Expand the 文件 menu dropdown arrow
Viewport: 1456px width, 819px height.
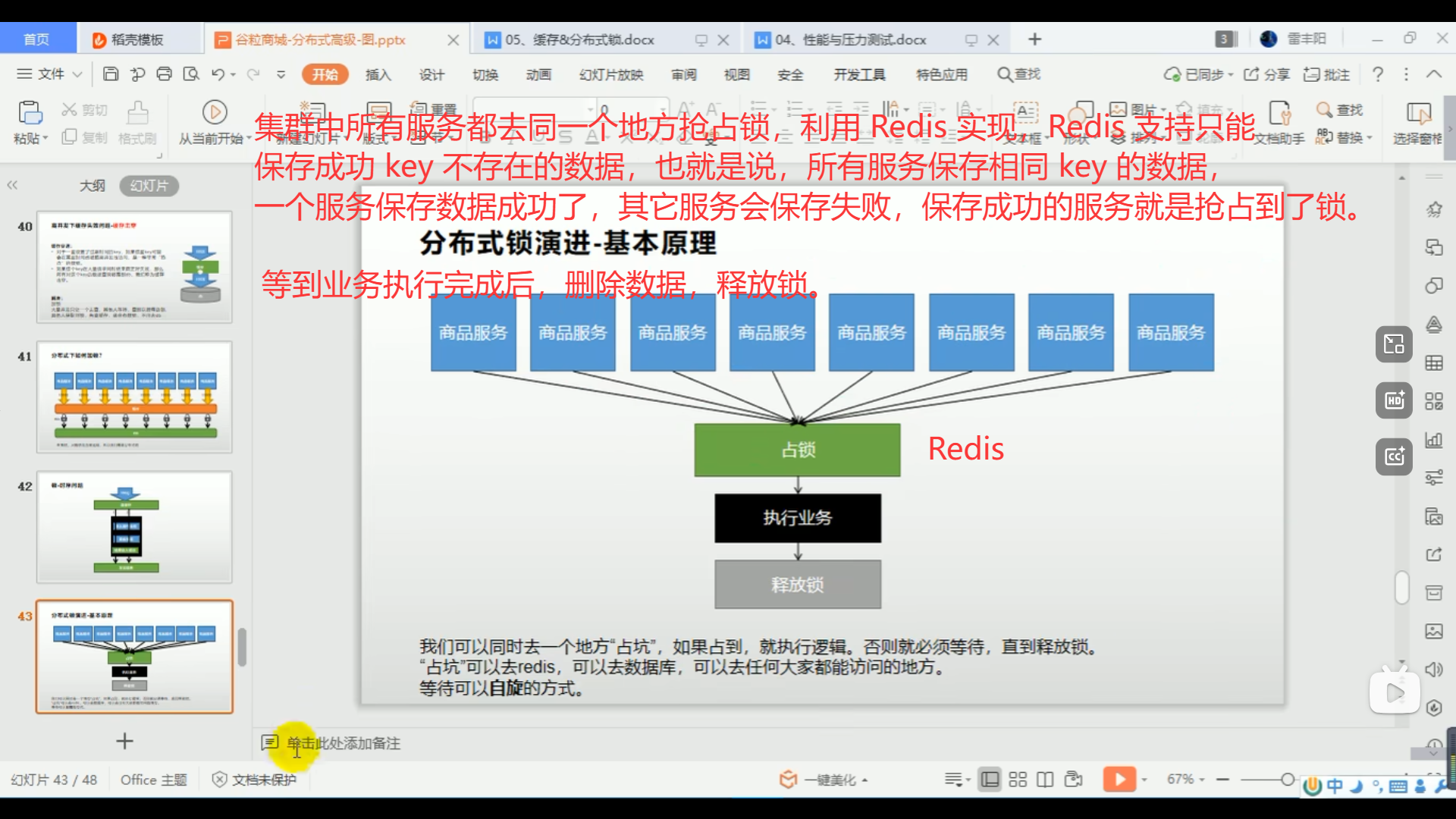coord(77,74)
